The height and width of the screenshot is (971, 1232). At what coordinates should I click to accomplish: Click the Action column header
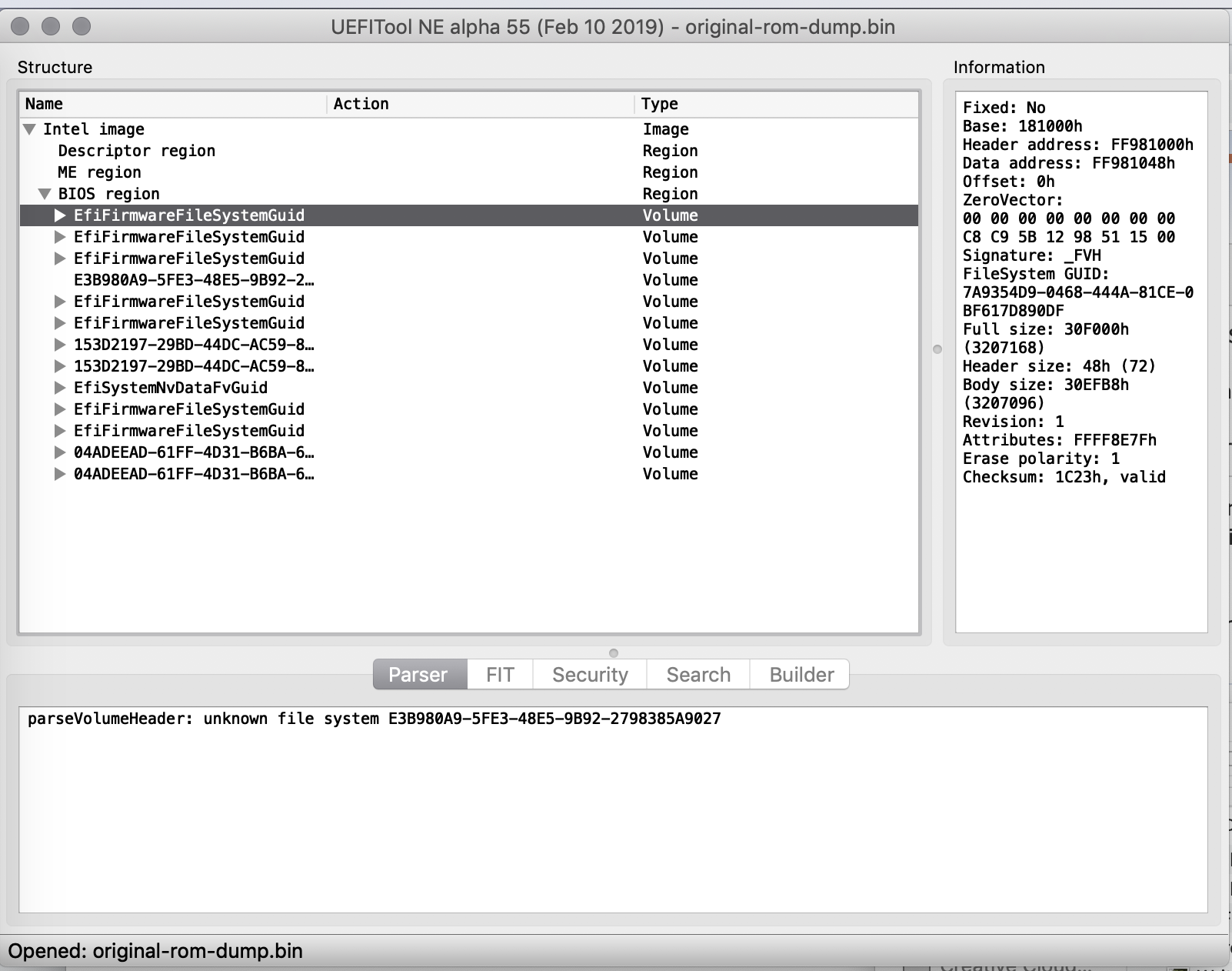coord(481,104)
